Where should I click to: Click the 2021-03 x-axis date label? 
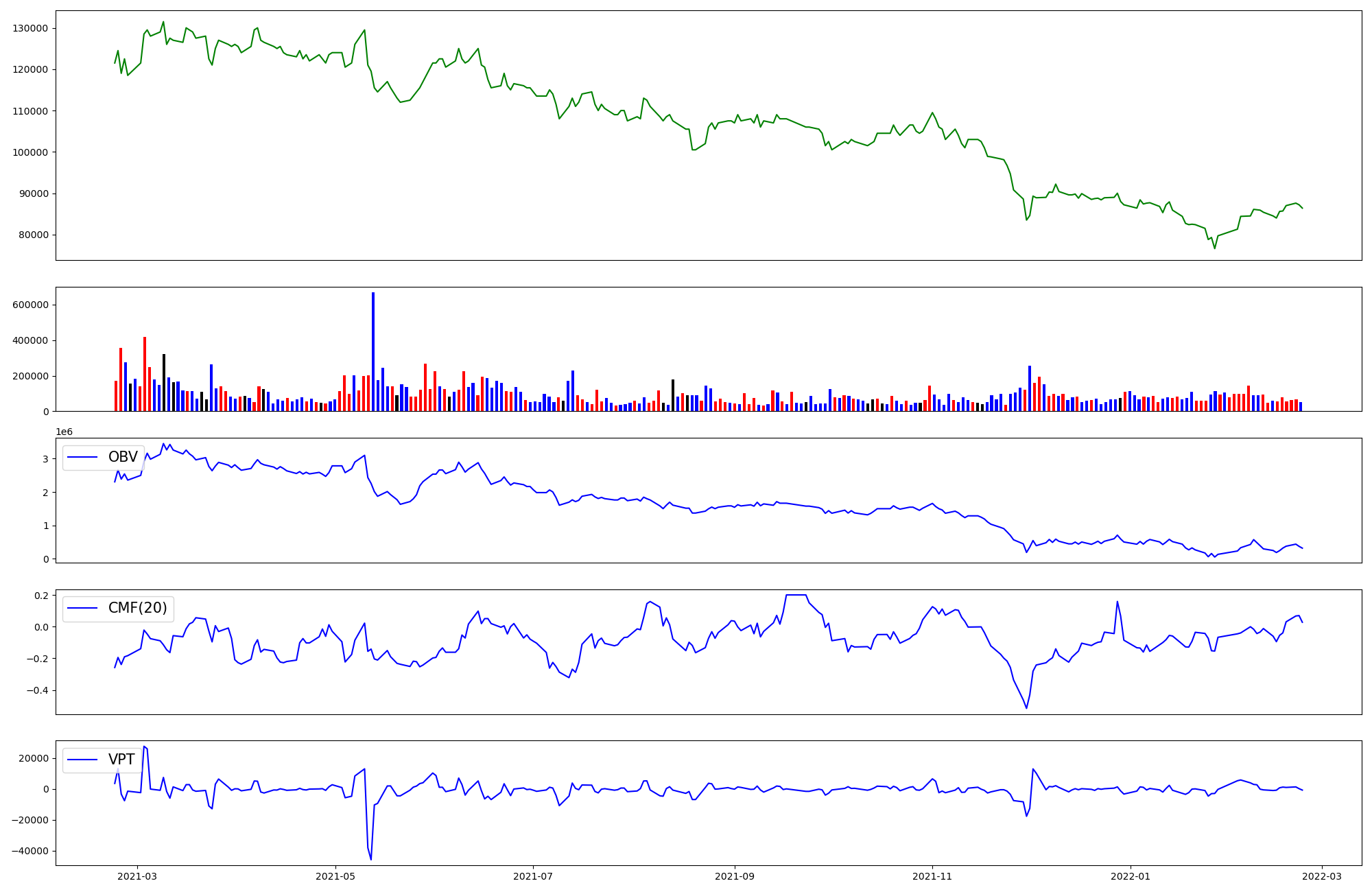point(137,876)
